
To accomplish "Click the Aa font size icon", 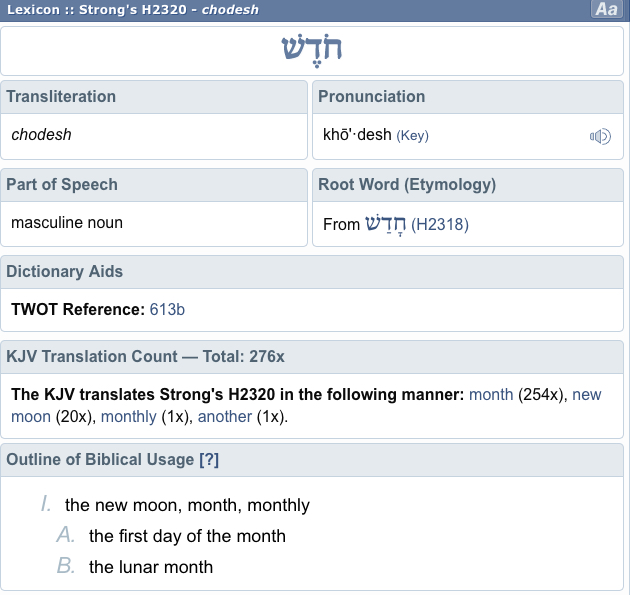I will 606,10.
